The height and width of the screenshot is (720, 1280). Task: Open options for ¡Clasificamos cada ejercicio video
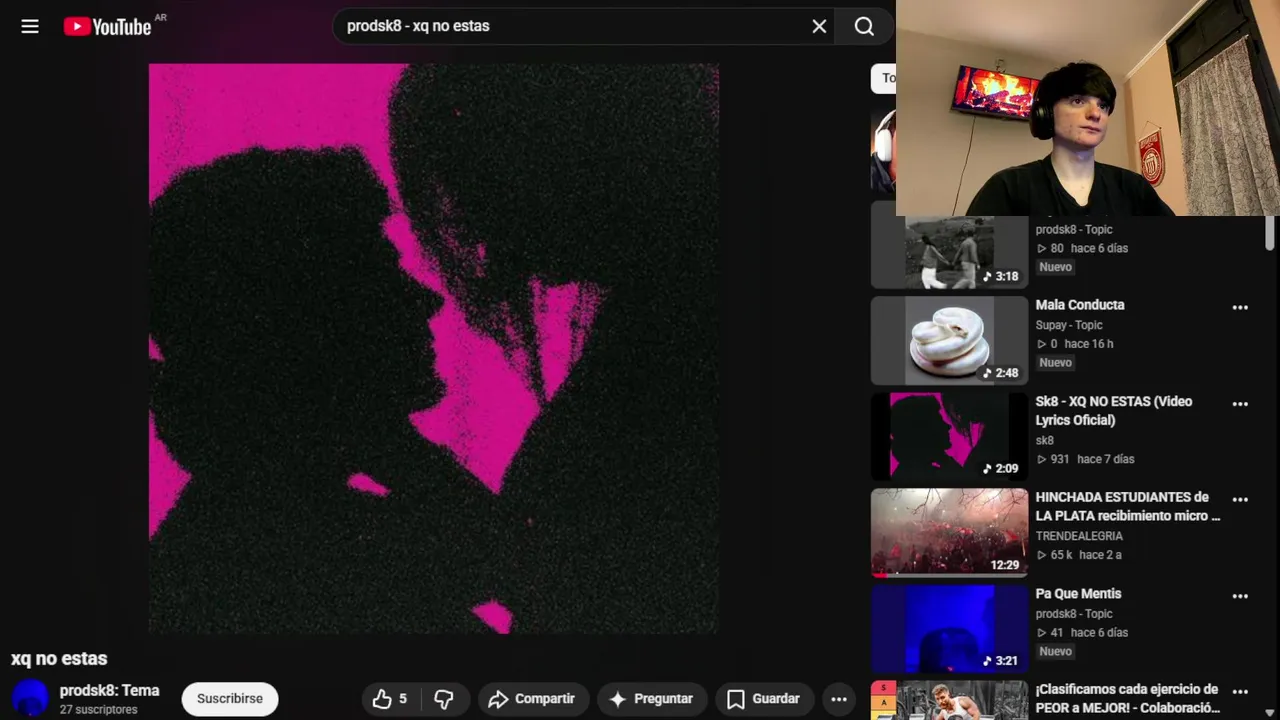(1240, 692)
